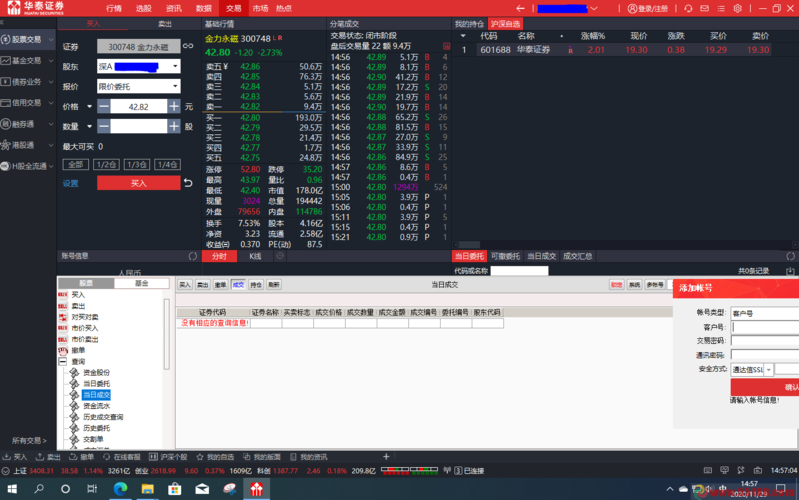Expand the account selector chevron in title bar
Image resolution: width=799 pixels, height=500 pixels.
pyautogui.click(x=594, y=8)
